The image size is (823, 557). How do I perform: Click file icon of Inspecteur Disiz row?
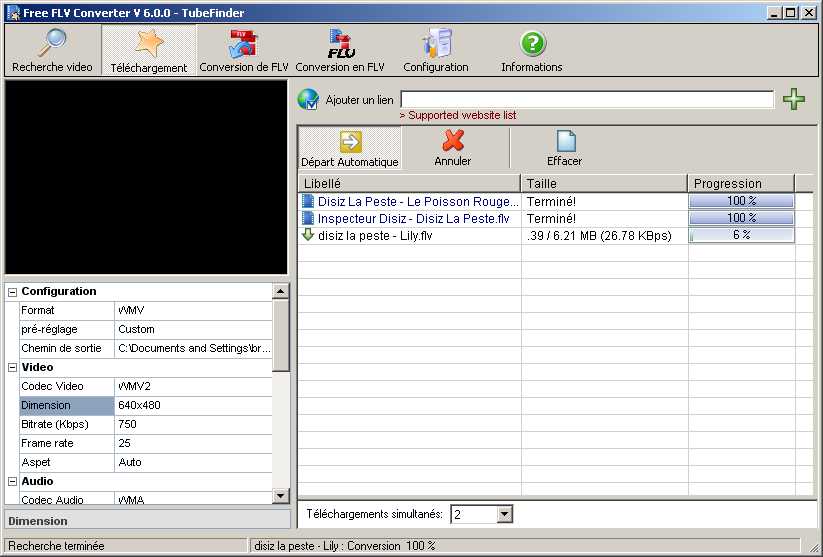[308, 218]
